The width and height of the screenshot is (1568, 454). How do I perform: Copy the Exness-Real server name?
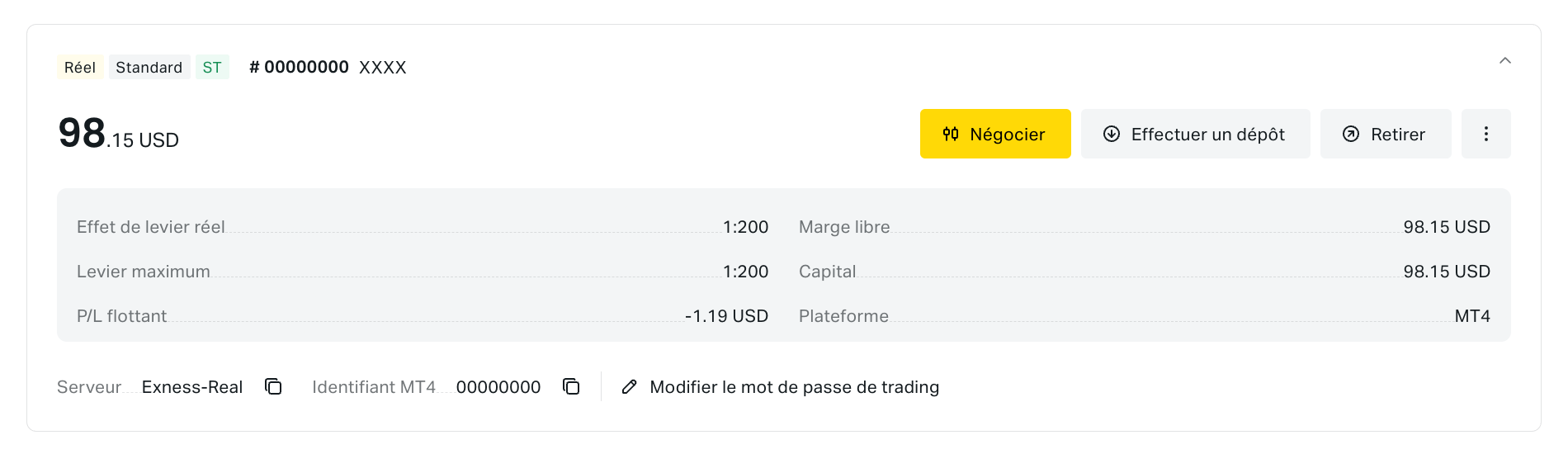273,386
